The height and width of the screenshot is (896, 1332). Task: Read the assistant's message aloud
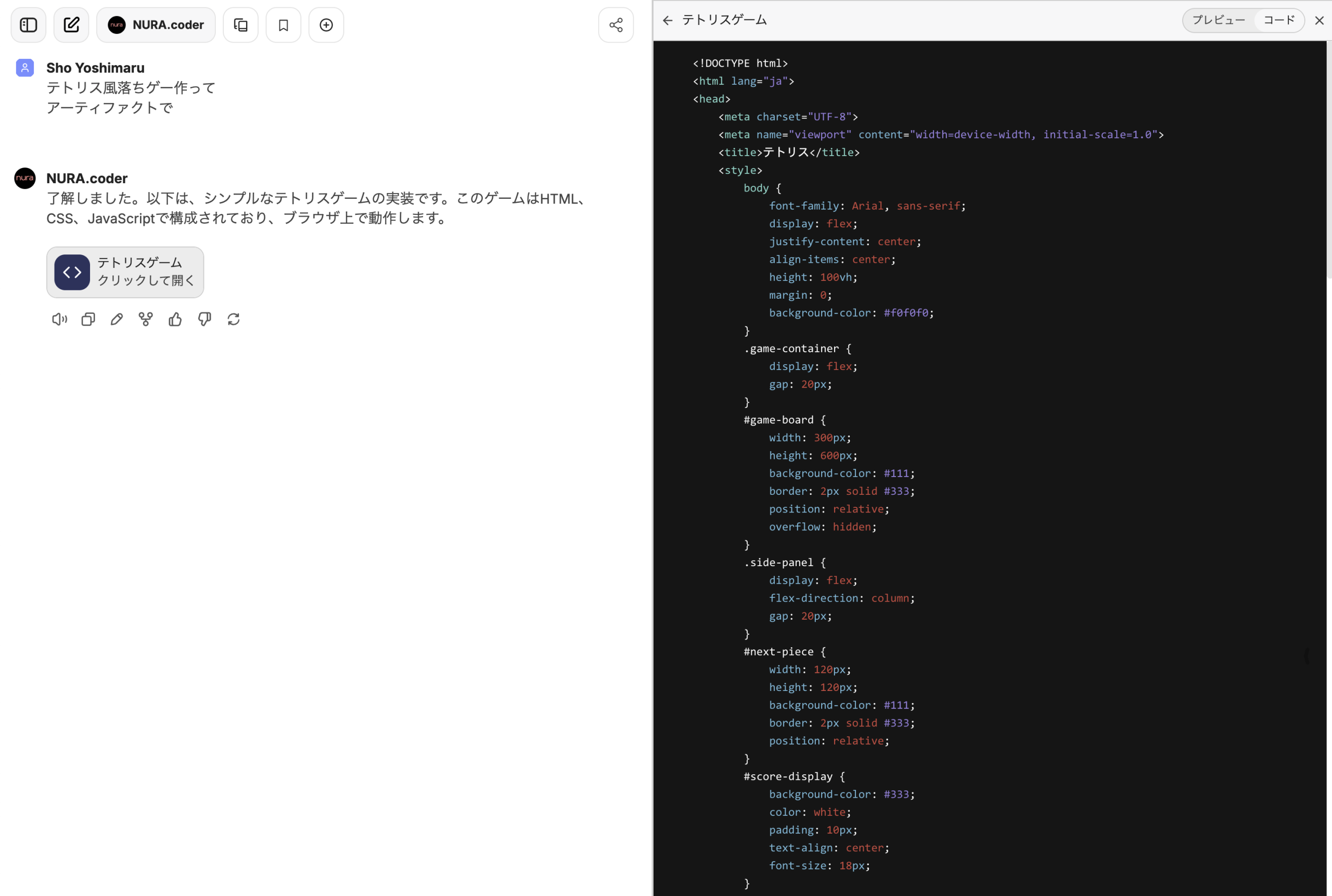point(59,319)
